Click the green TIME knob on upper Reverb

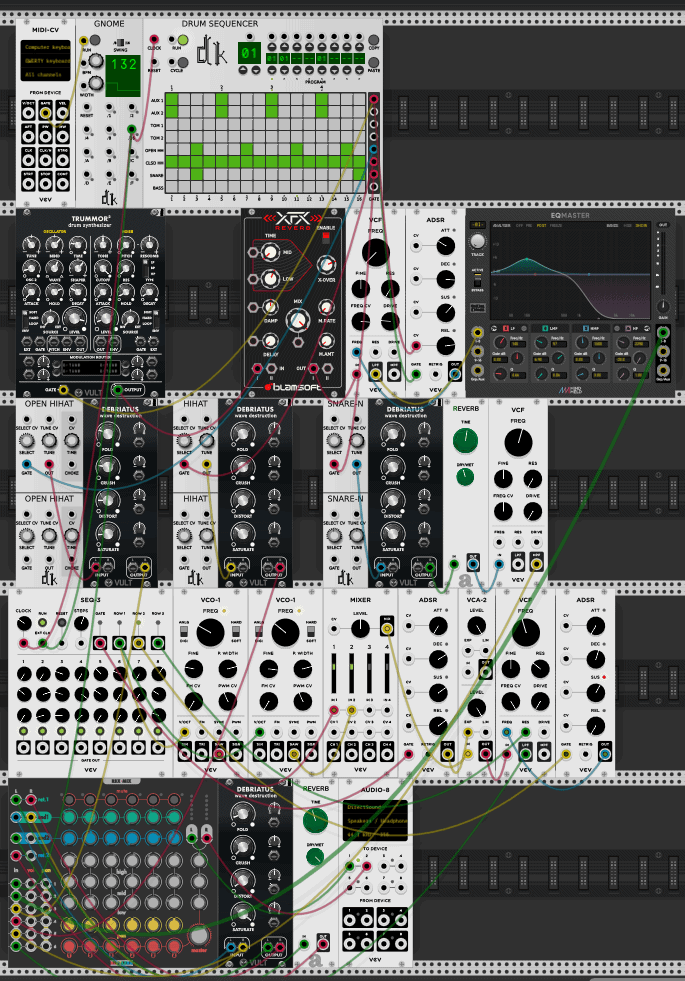point(466,440)
